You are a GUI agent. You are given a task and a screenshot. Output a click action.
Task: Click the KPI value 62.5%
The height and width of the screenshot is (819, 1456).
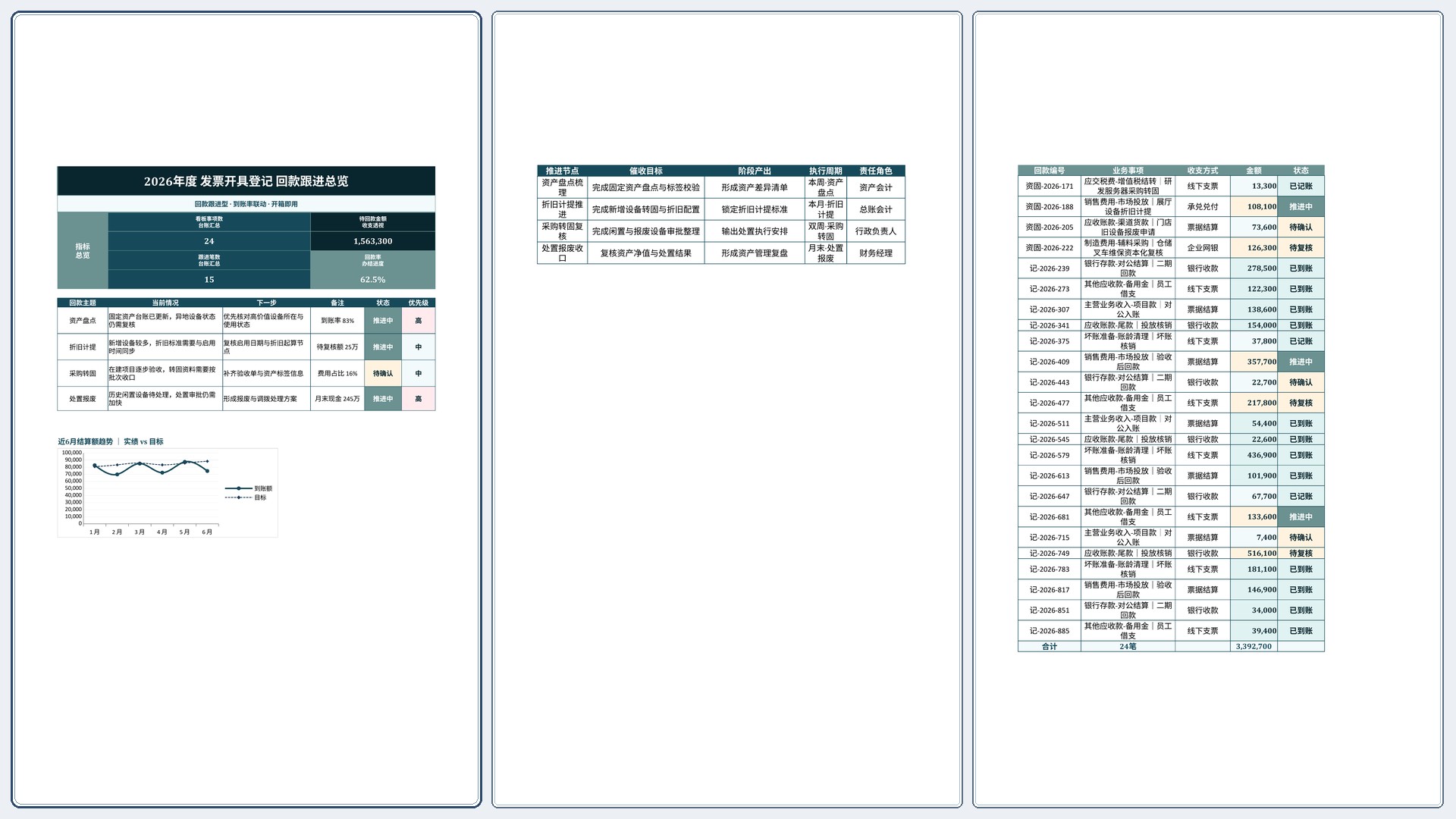pos(373,280)
